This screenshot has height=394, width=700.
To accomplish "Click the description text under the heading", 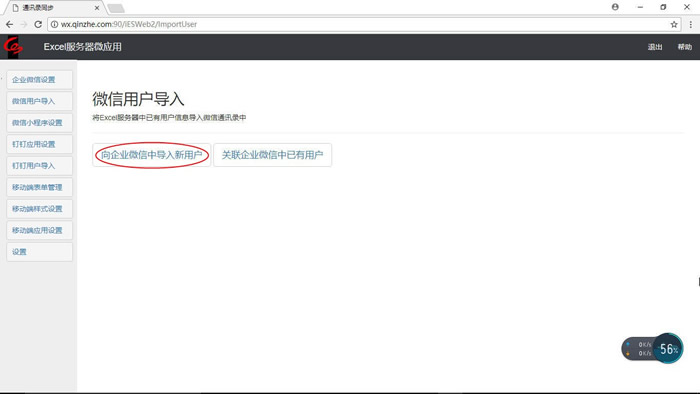I will point(169,118).
